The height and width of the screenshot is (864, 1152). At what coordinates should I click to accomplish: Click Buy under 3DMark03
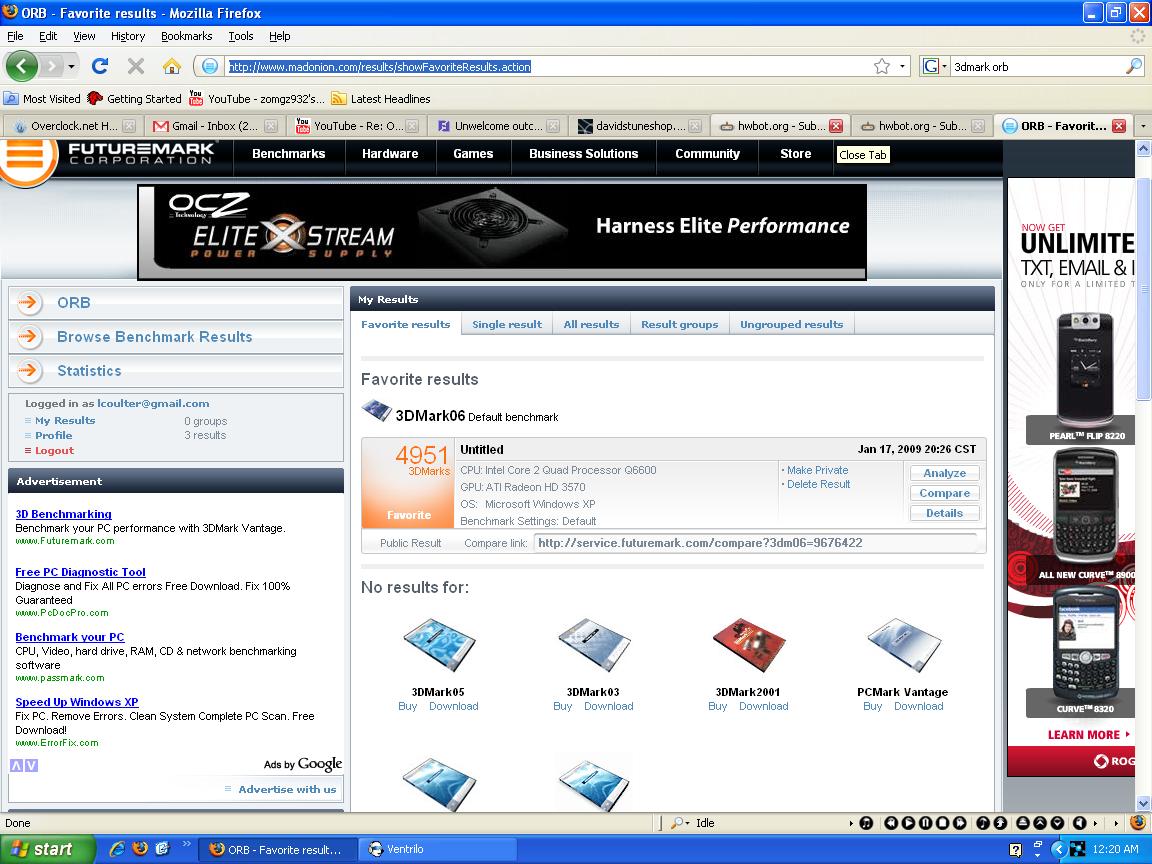[x=562, y=706]
